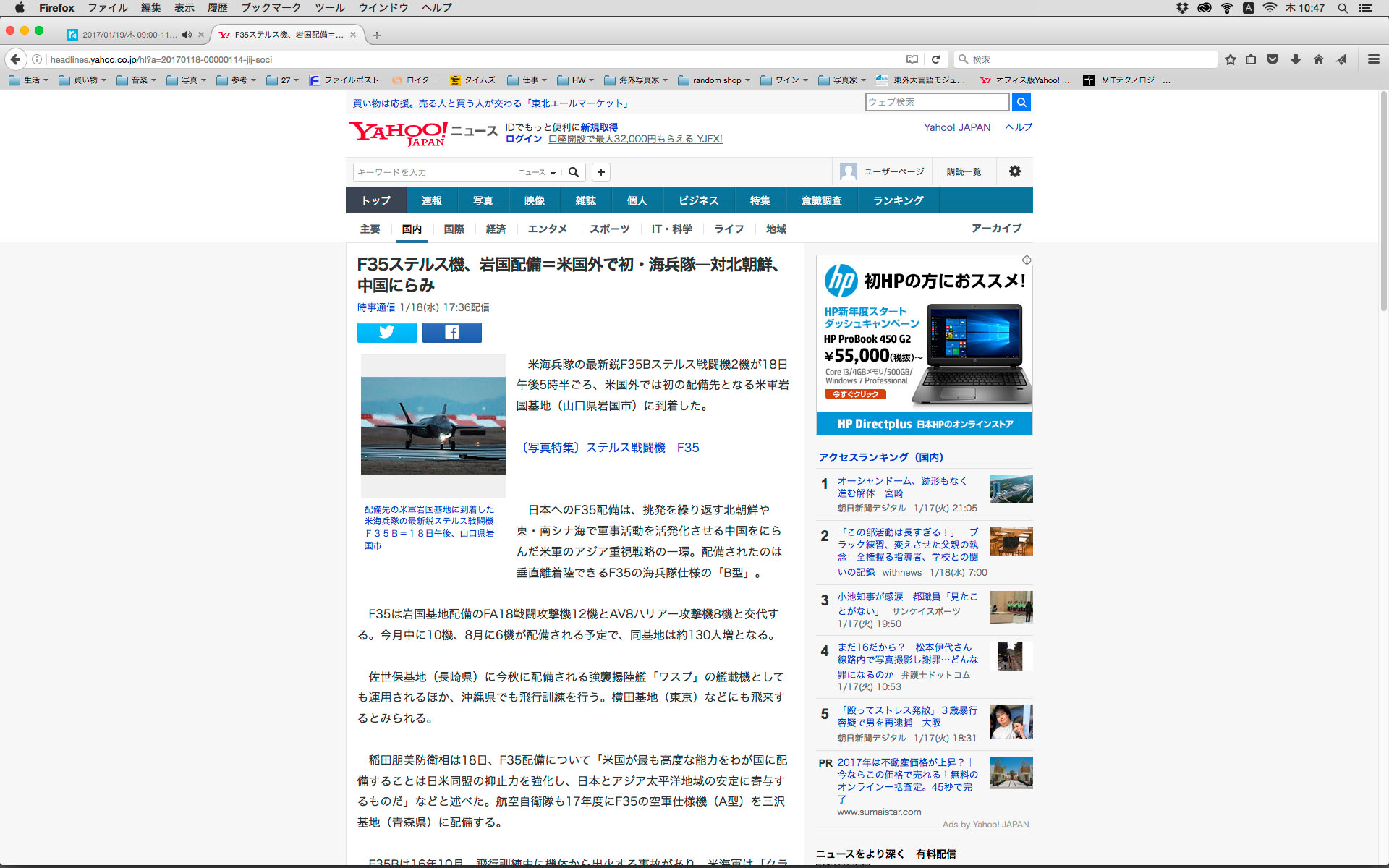Expand the random shop bookmarks folder
Viewport: 1389px width, 868px height.
(713, 80)
